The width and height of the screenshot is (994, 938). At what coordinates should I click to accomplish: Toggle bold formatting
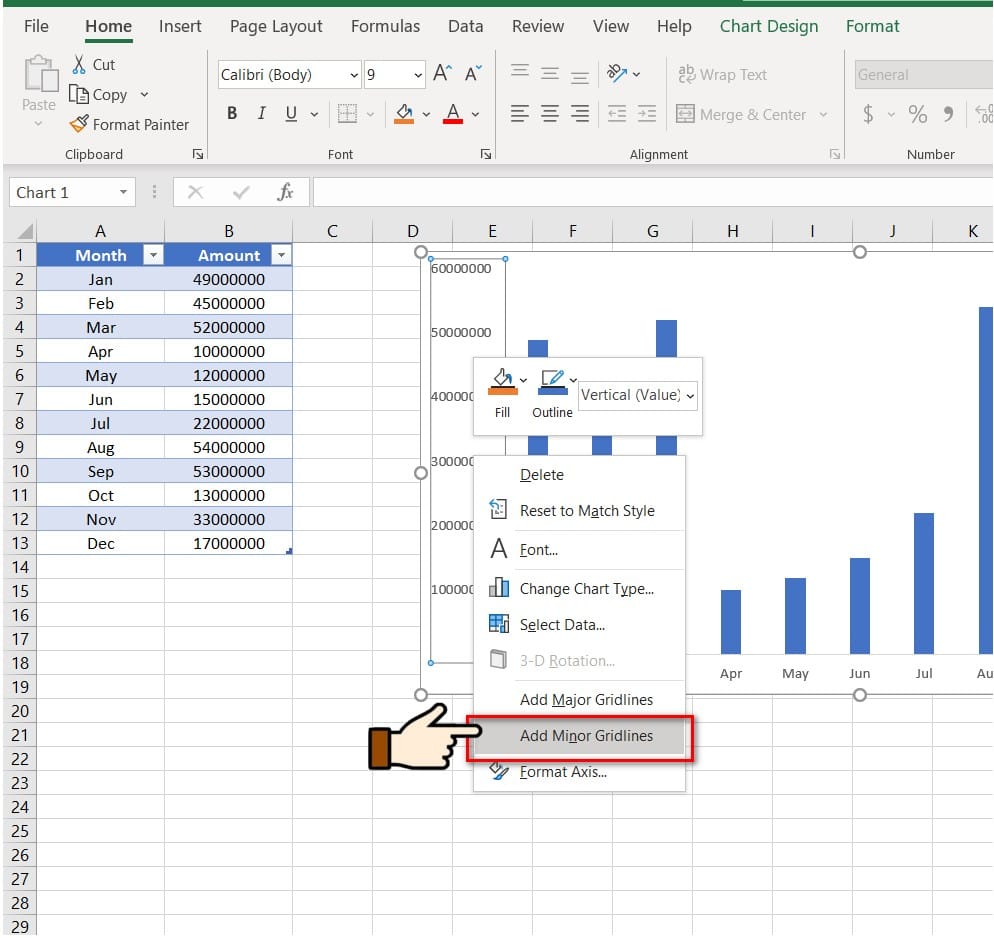232,113
